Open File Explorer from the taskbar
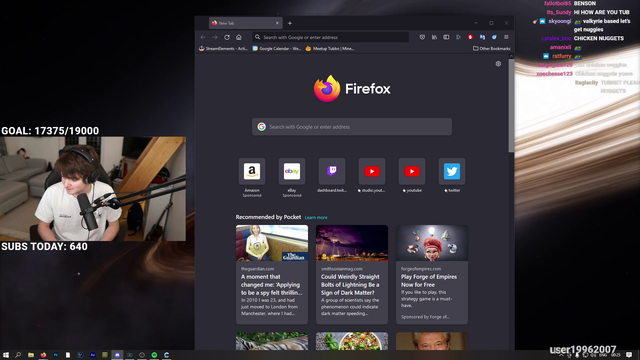 pyautogui.click(x=31, y=355)
